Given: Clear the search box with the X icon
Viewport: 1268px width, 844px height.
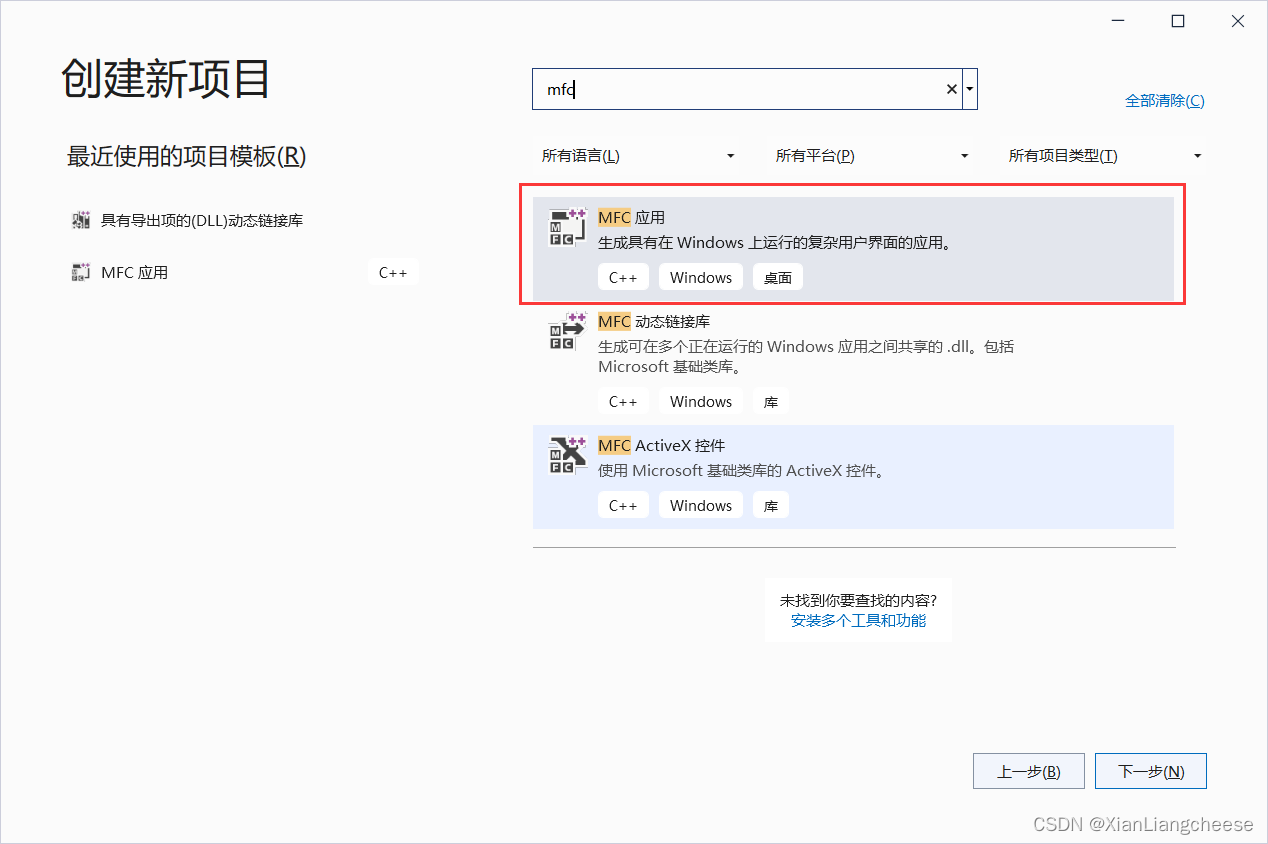Looking at the screenshot, I should [951, 90].
